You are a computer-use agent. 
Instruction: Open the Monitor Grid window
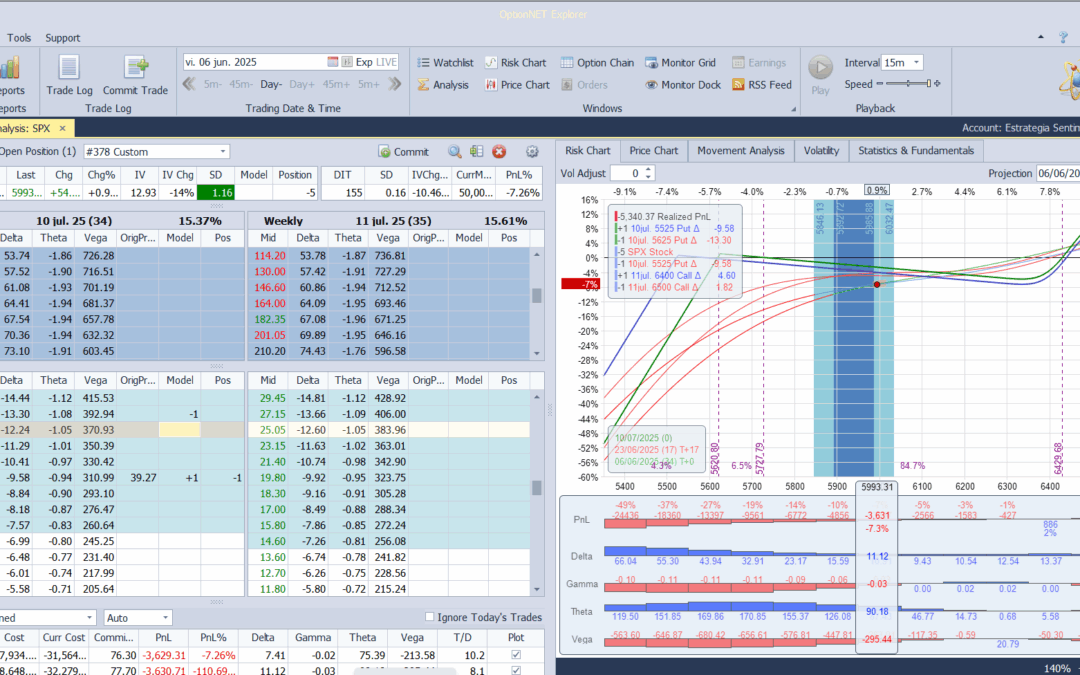[681, 63]
